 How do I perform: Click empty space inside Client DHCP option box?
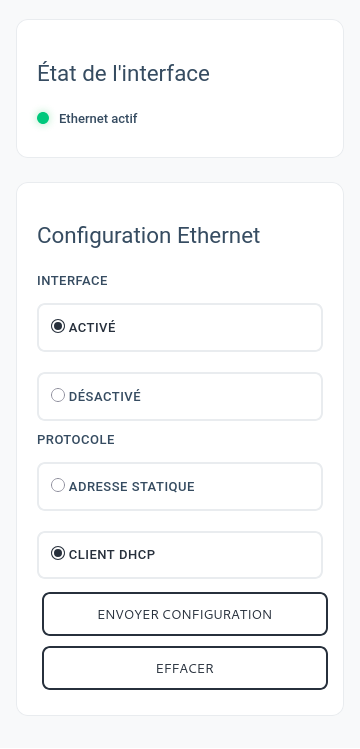pos(239,555)
